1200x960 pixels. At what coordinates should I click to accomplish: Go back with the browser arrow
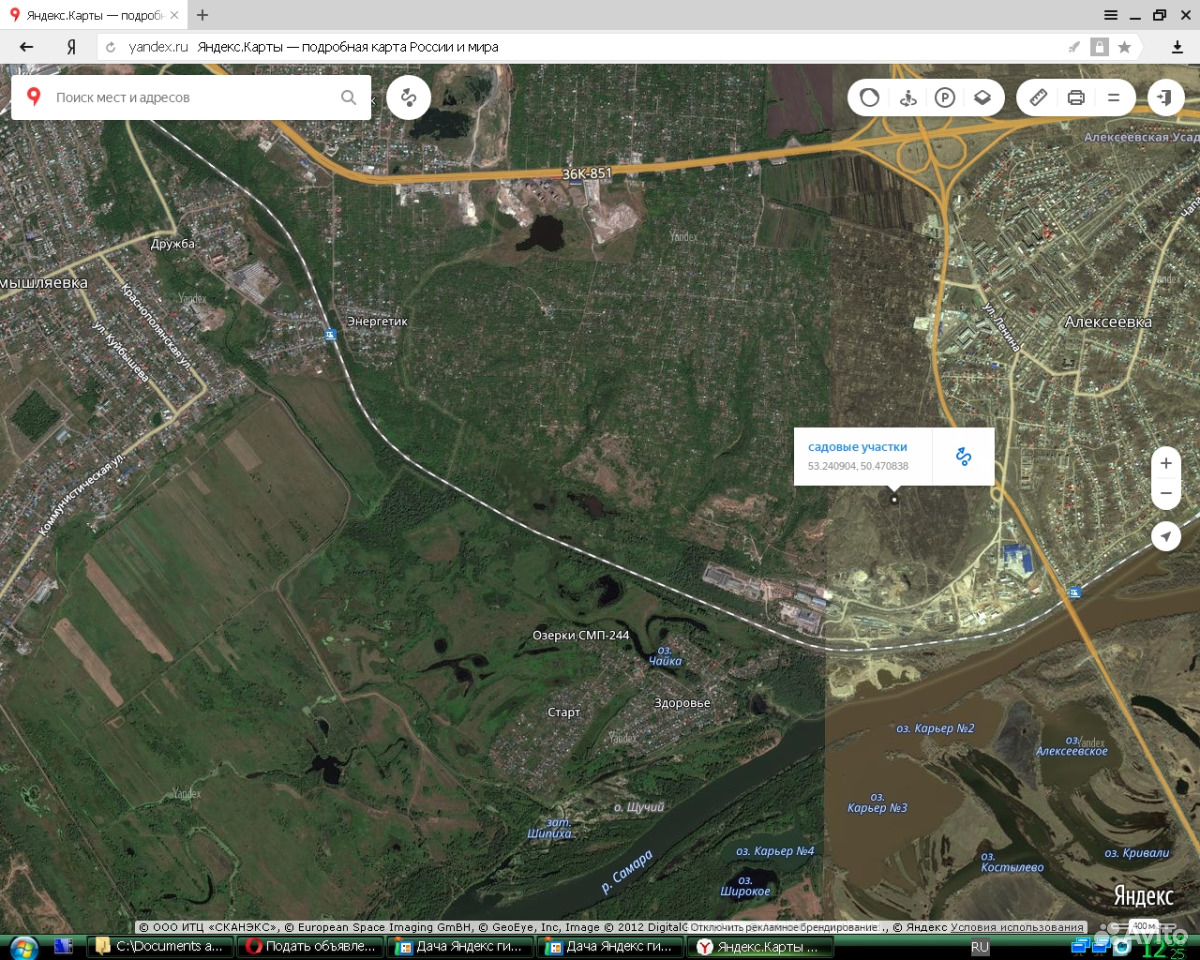point(26,46)
